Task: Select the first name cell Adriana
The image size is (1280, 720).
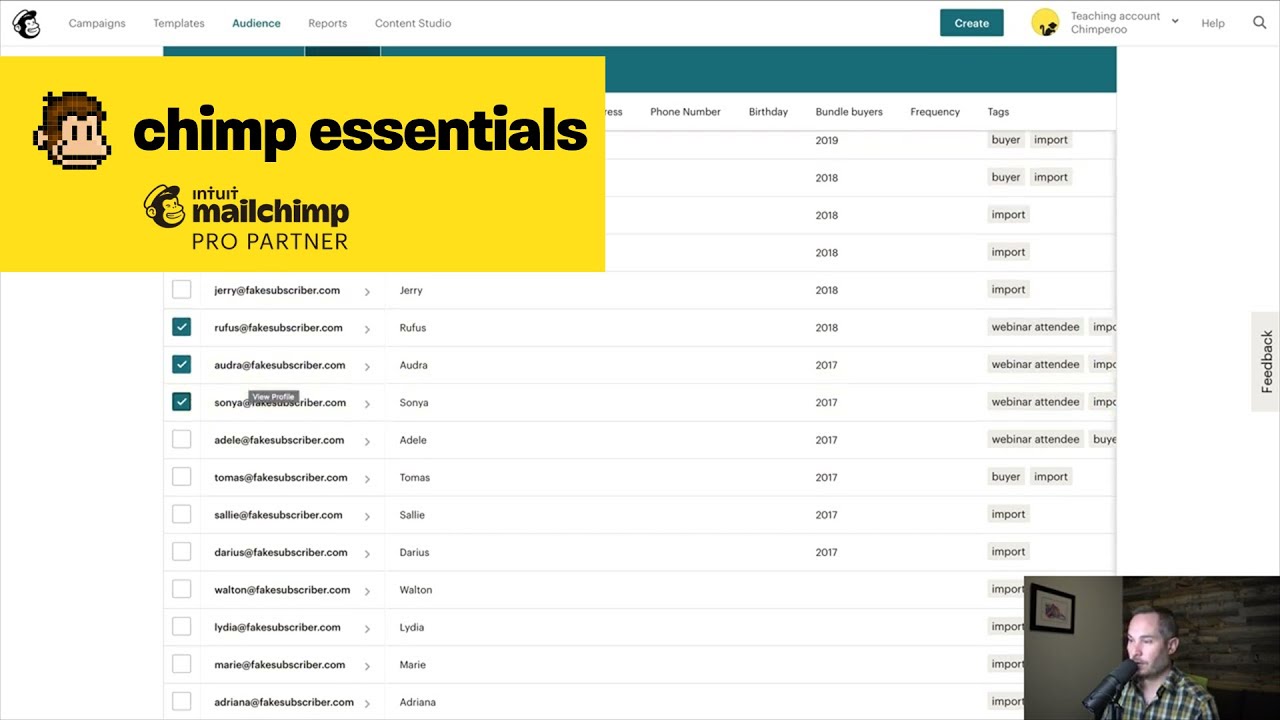Action: pos(418,702)
